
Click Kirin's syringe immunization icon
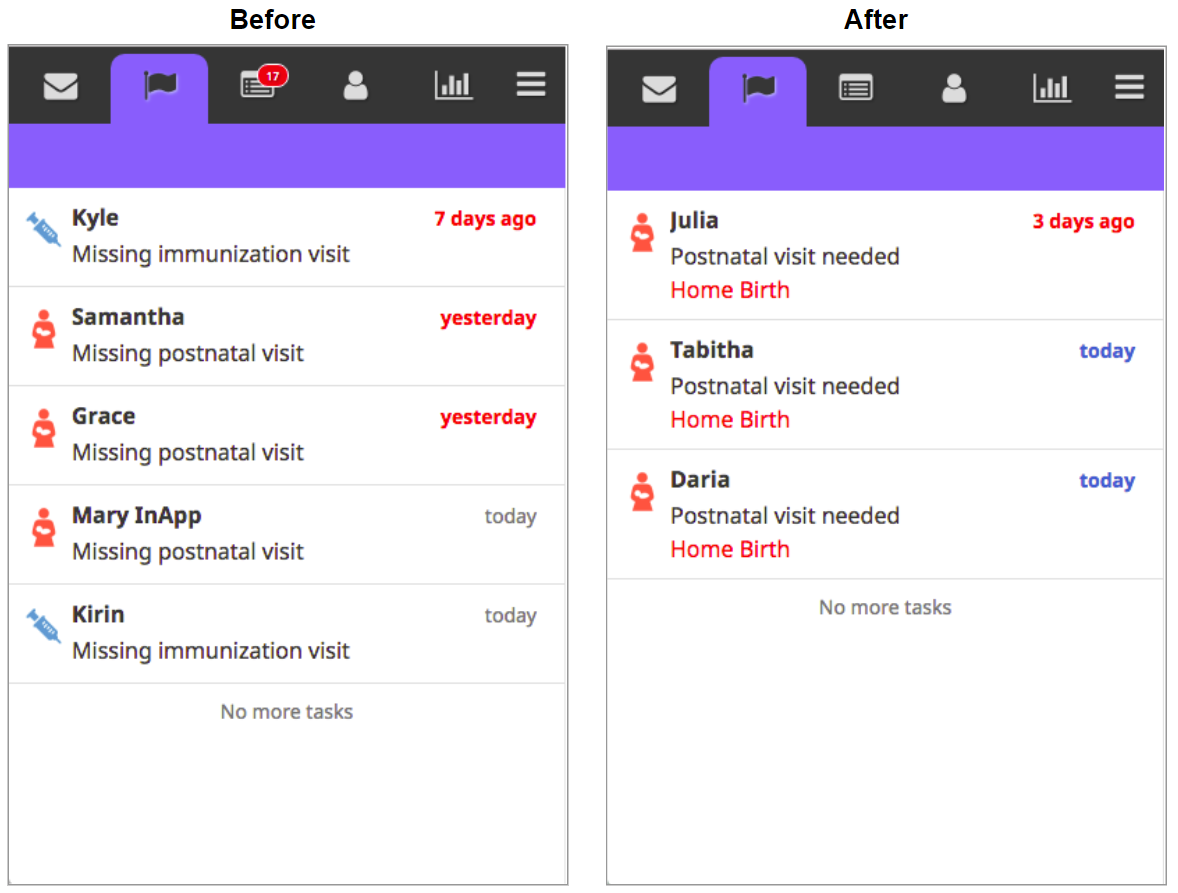[43, 626]
